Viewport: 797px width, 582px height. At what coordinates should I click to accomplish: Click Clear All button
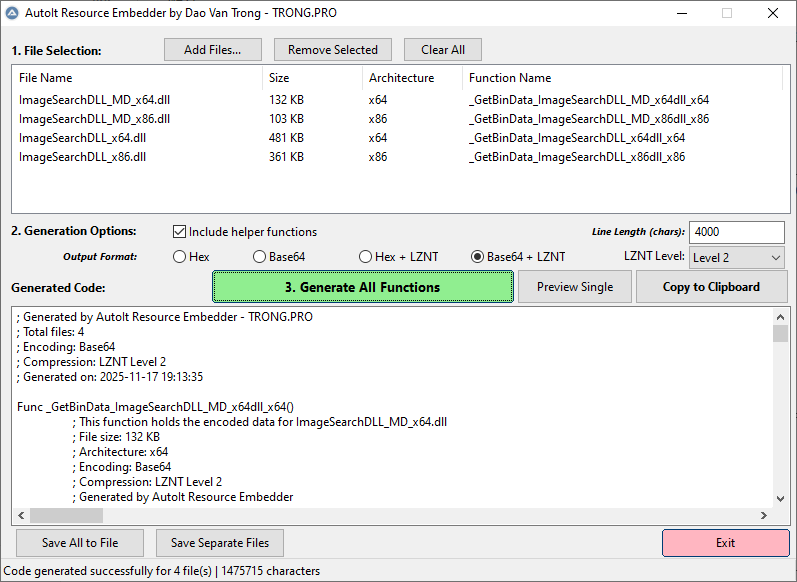pyautogui.click(x=443, y=50)
